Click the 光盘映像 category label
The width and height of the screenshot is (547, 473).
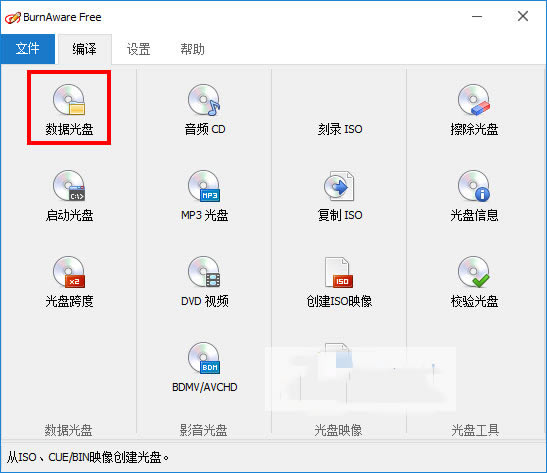[x=338, y=430]
